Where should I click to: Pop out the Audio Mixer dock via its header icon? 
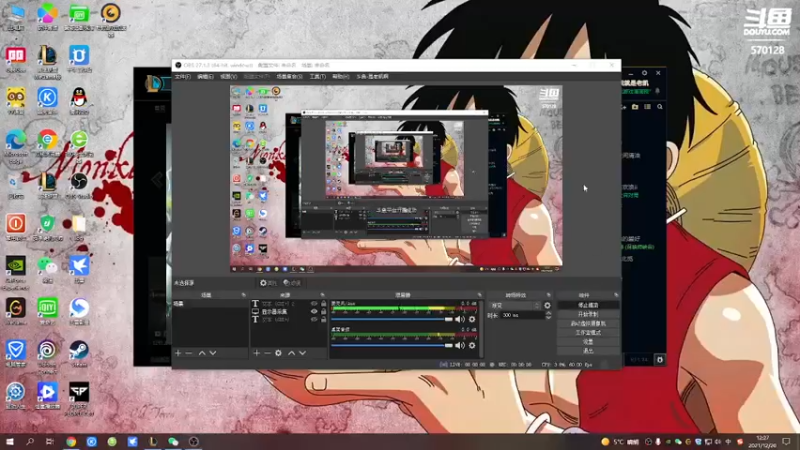[479, 295]
